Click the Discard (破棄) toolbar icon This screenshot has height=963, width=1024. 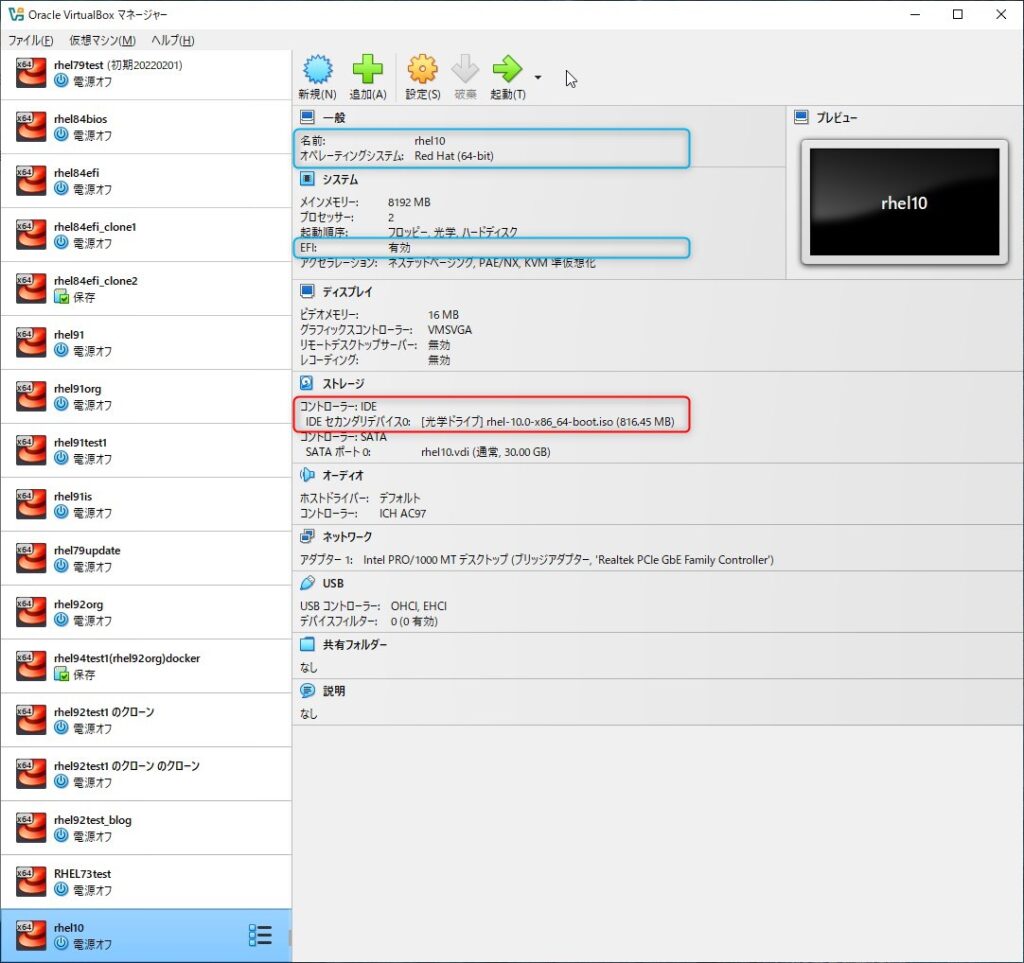(x=465, y=71)
